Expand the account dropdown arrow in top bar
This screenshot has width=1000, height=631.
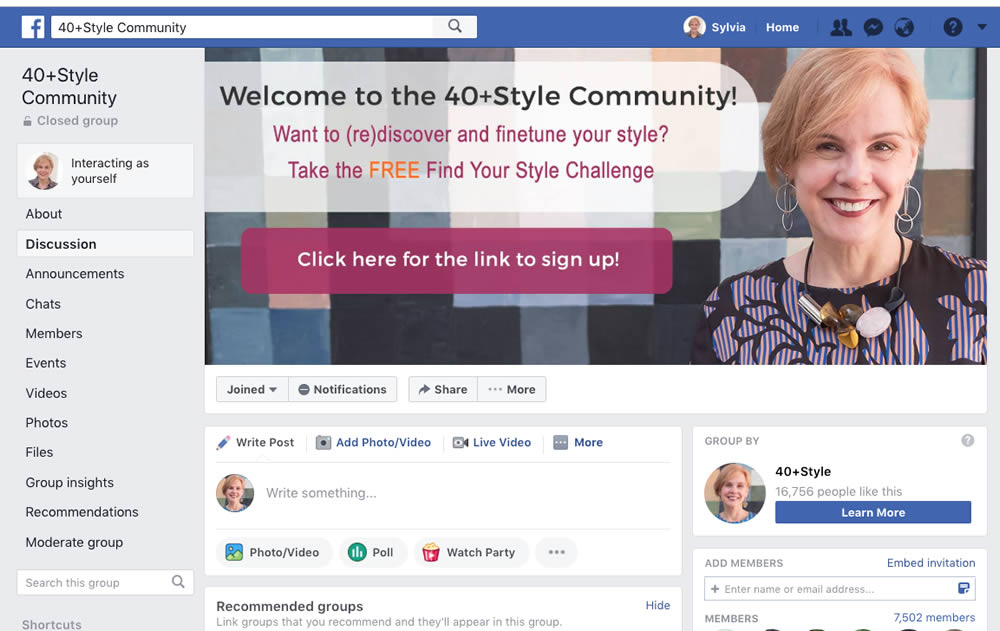982,27
